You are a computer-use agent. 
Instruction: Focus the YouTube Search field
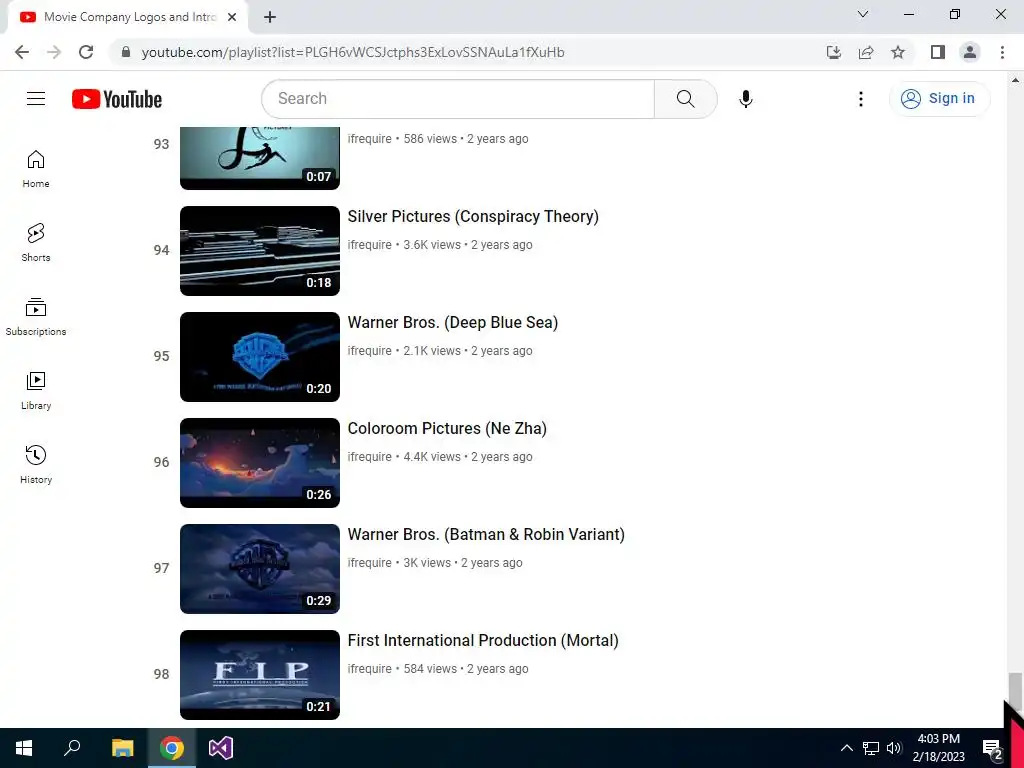click(x=458, y=99)
